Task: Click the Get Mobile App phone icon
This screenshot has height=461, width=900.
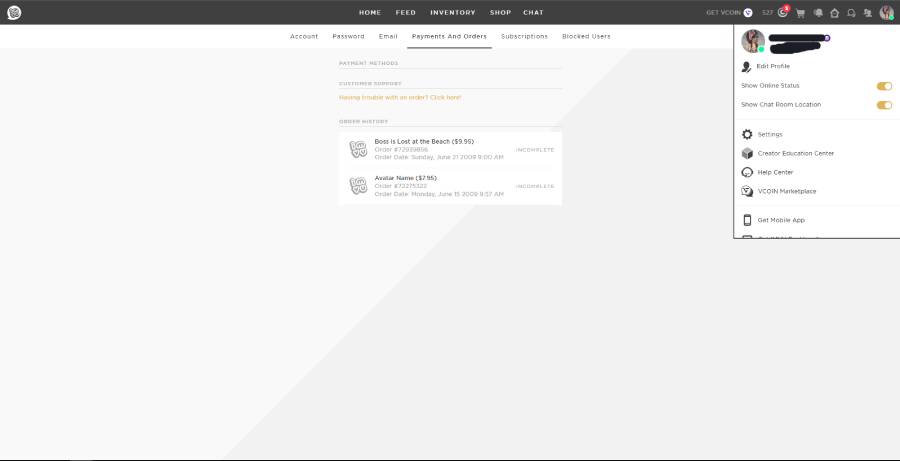Action: point(747,220)
